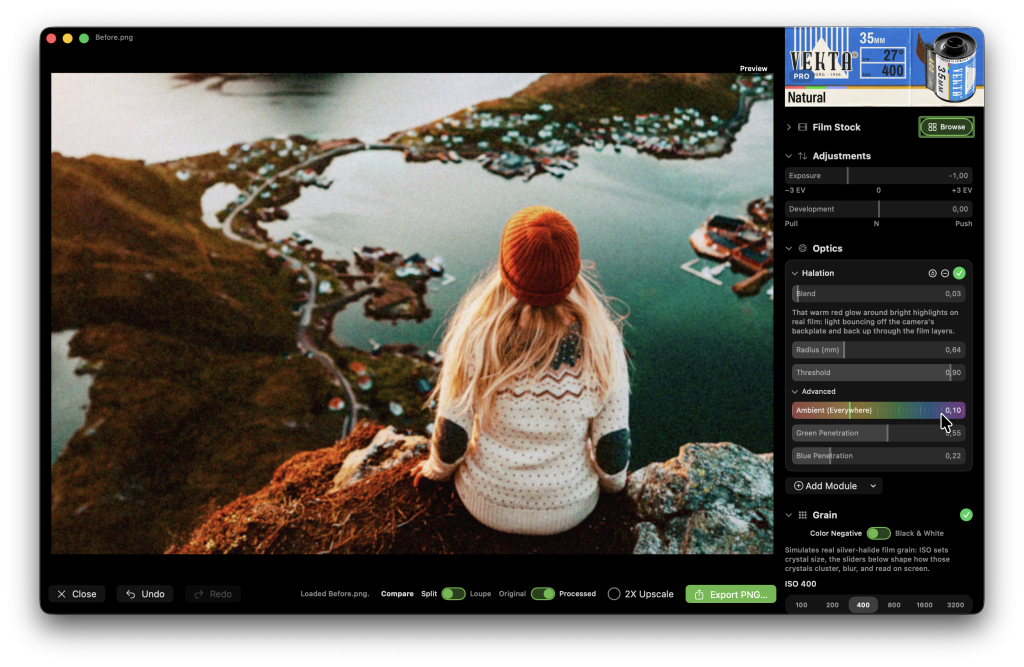Toggle the Split / Loupe compare switch
The width and height of the screenshot is (1024, 667).
pyautogui.click(x=453, y=594)
